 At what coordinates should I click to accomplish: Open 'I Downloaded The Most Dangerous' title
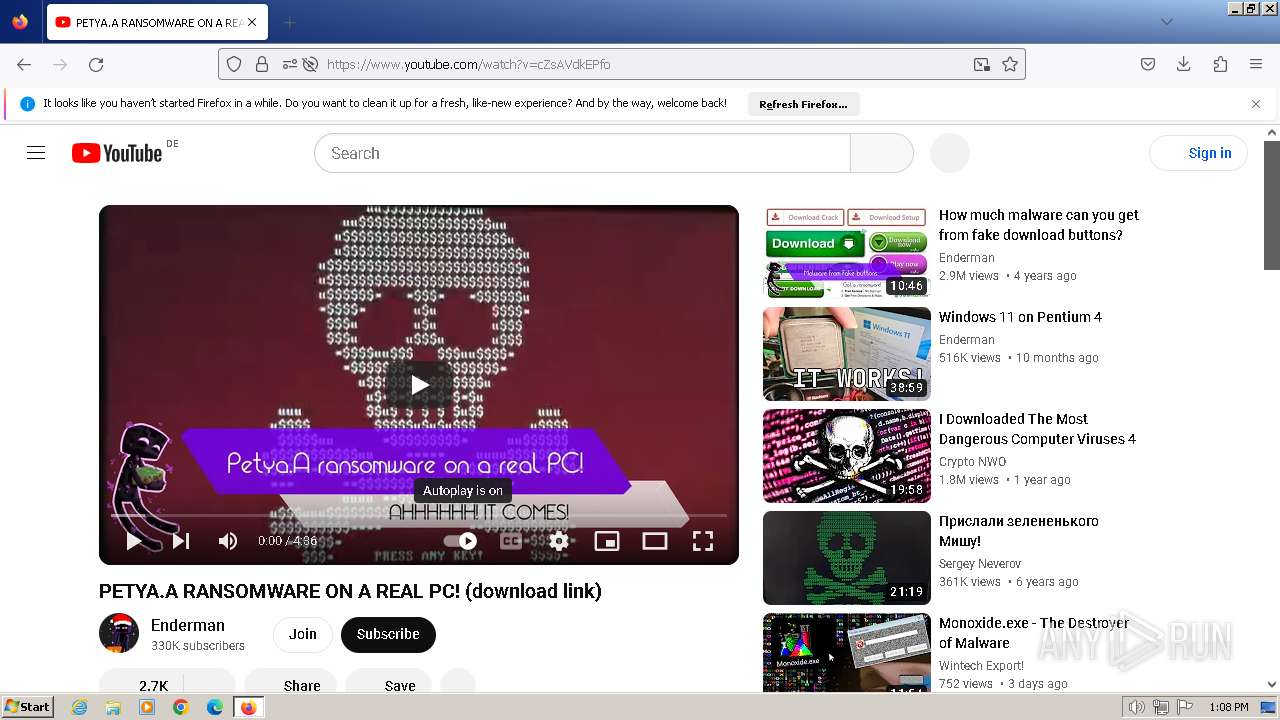(x=1038, y=429)
